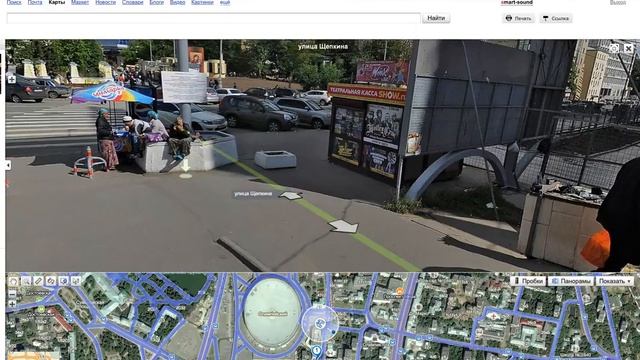The height and width of the screenshot is (360, 640).
Task: Click the panorama position marker on map
Action: coord(320,324)
